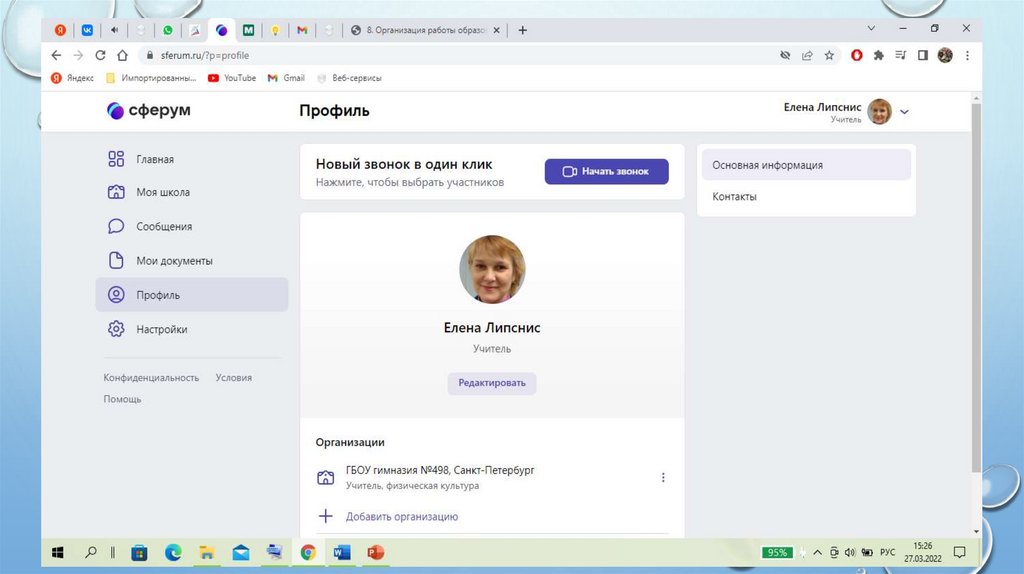Expand user account menu chevron

pos(905,112)
